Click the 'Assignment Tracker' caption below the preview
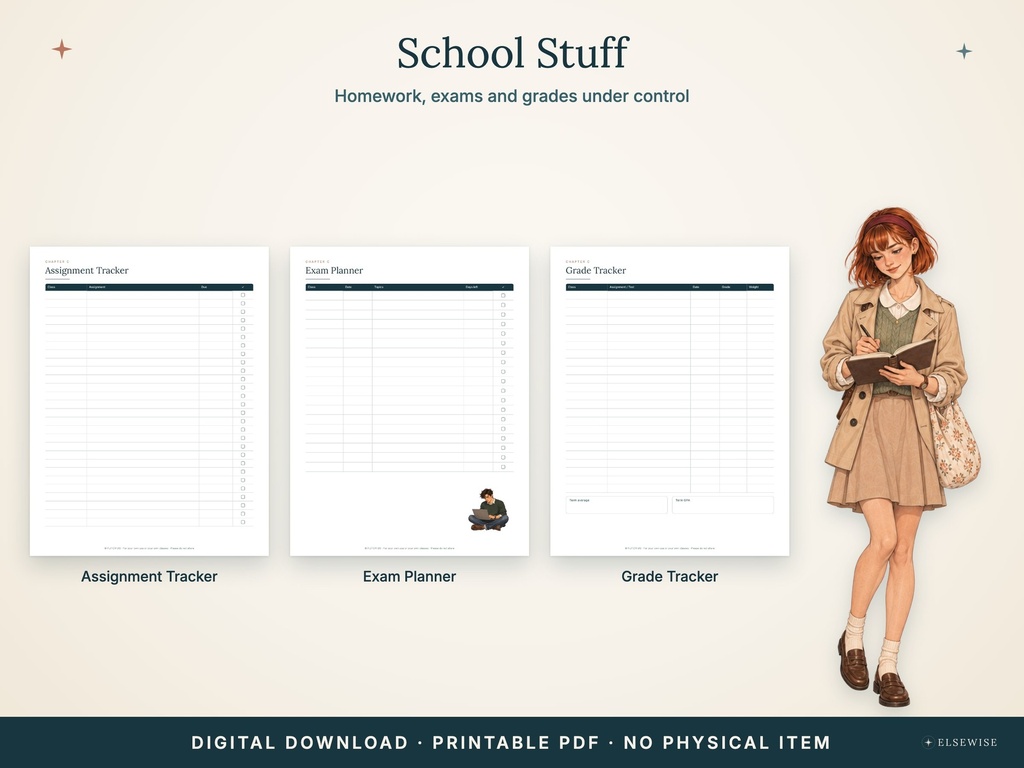 149,577
